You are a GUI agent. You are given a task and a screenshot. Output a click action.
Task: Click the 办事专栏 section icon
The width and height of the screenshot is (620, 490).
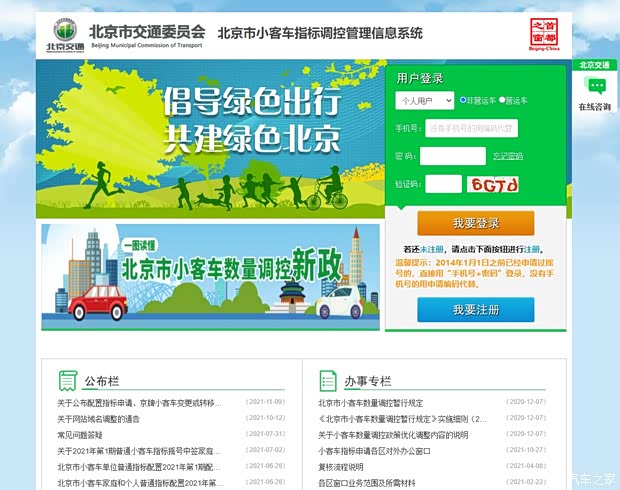tap(327, 380)
